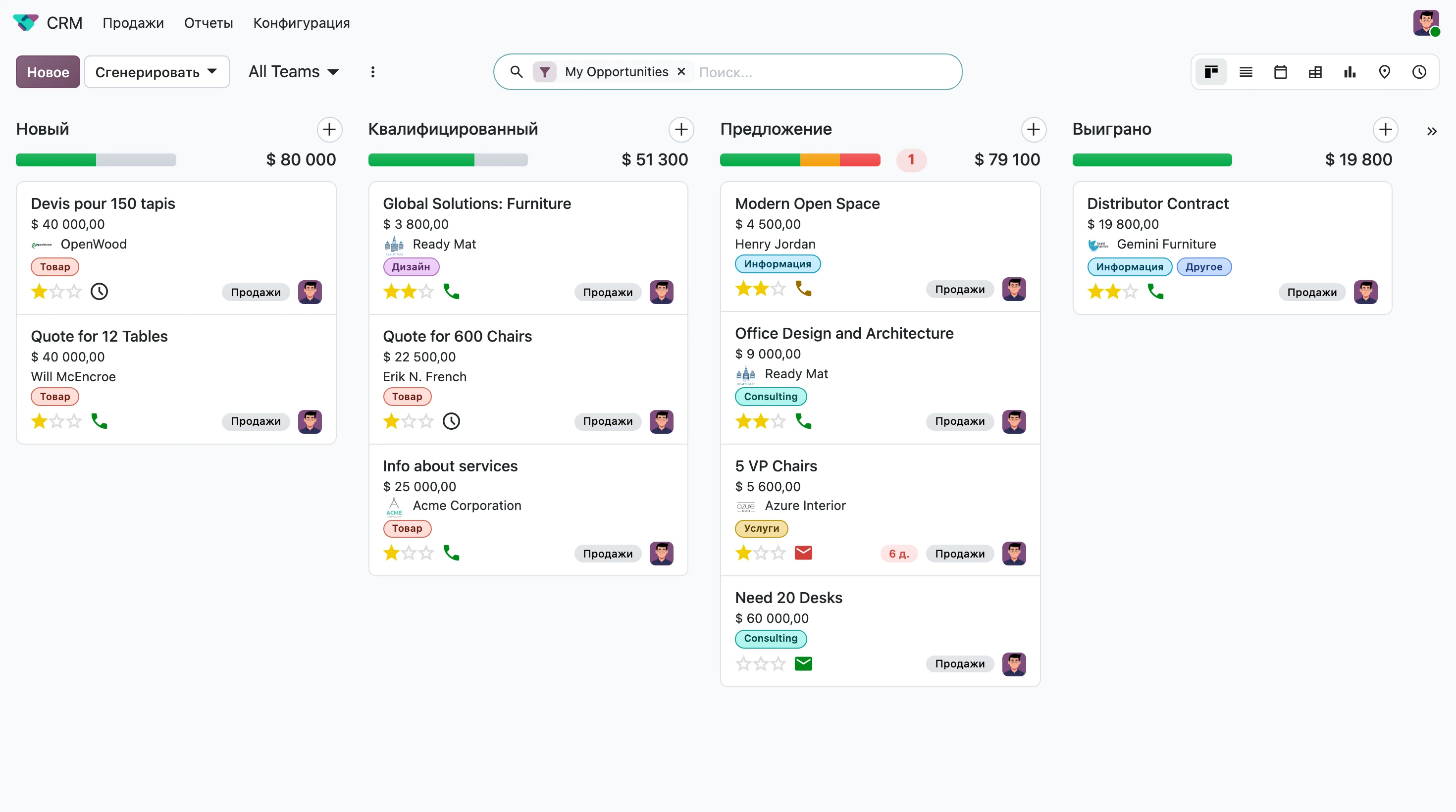
Task: Set second priority star on Quote for 12 Tables
Action: [x=56, y=421]
